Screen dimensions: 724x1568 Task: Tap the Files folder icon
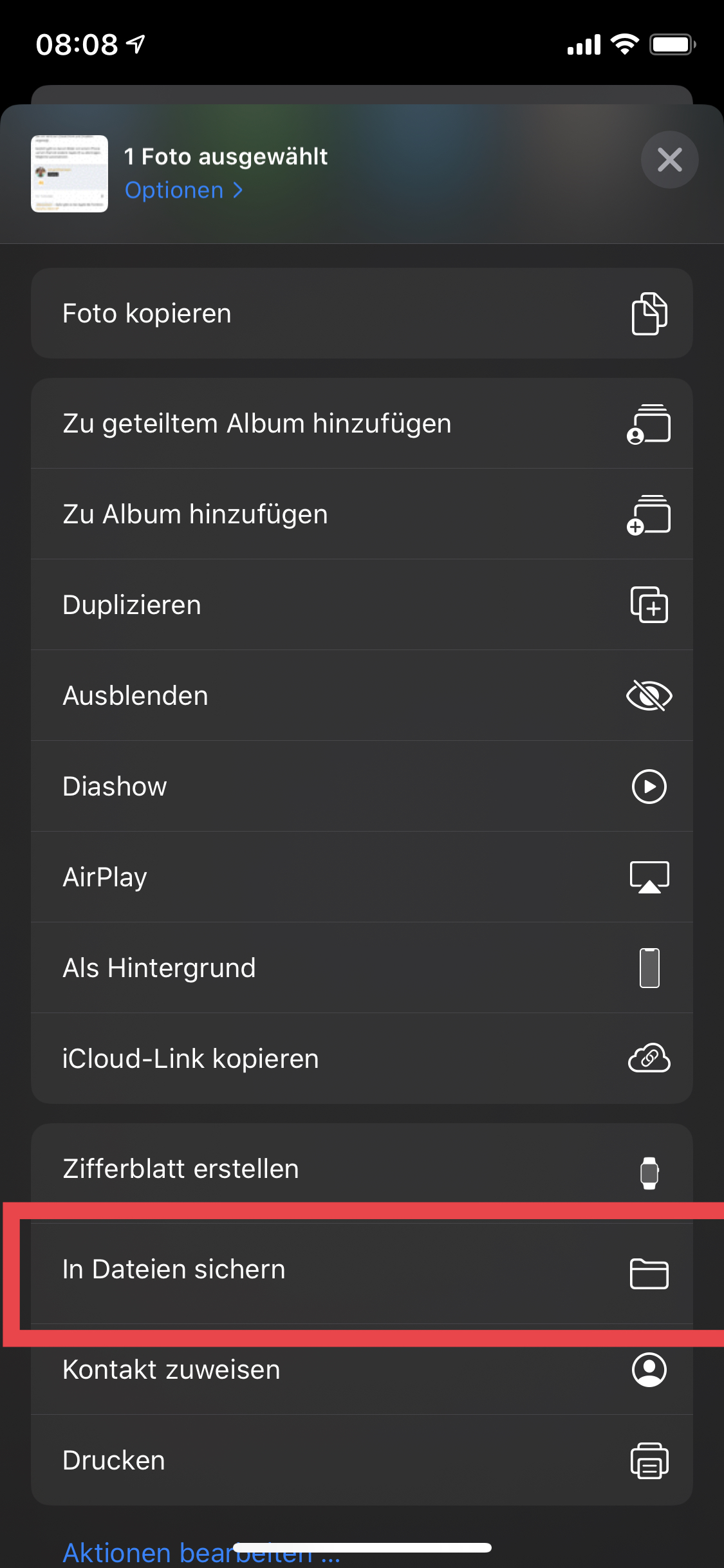649,1273
